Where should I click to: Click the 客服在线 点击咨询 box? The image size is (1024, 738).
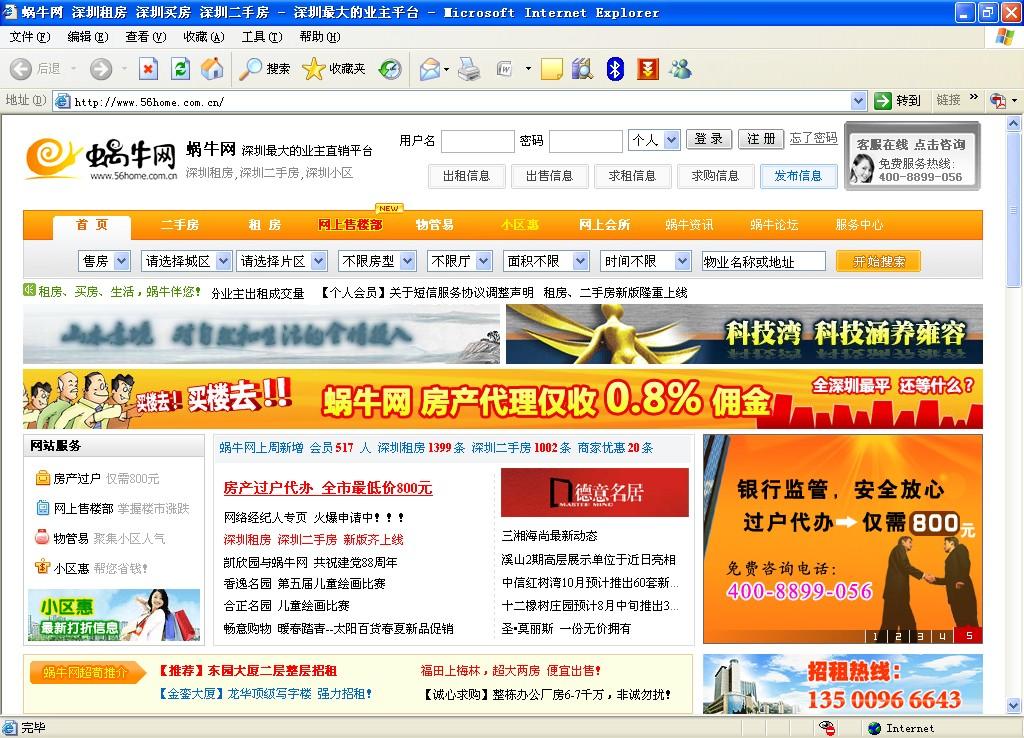coord(912,157)
